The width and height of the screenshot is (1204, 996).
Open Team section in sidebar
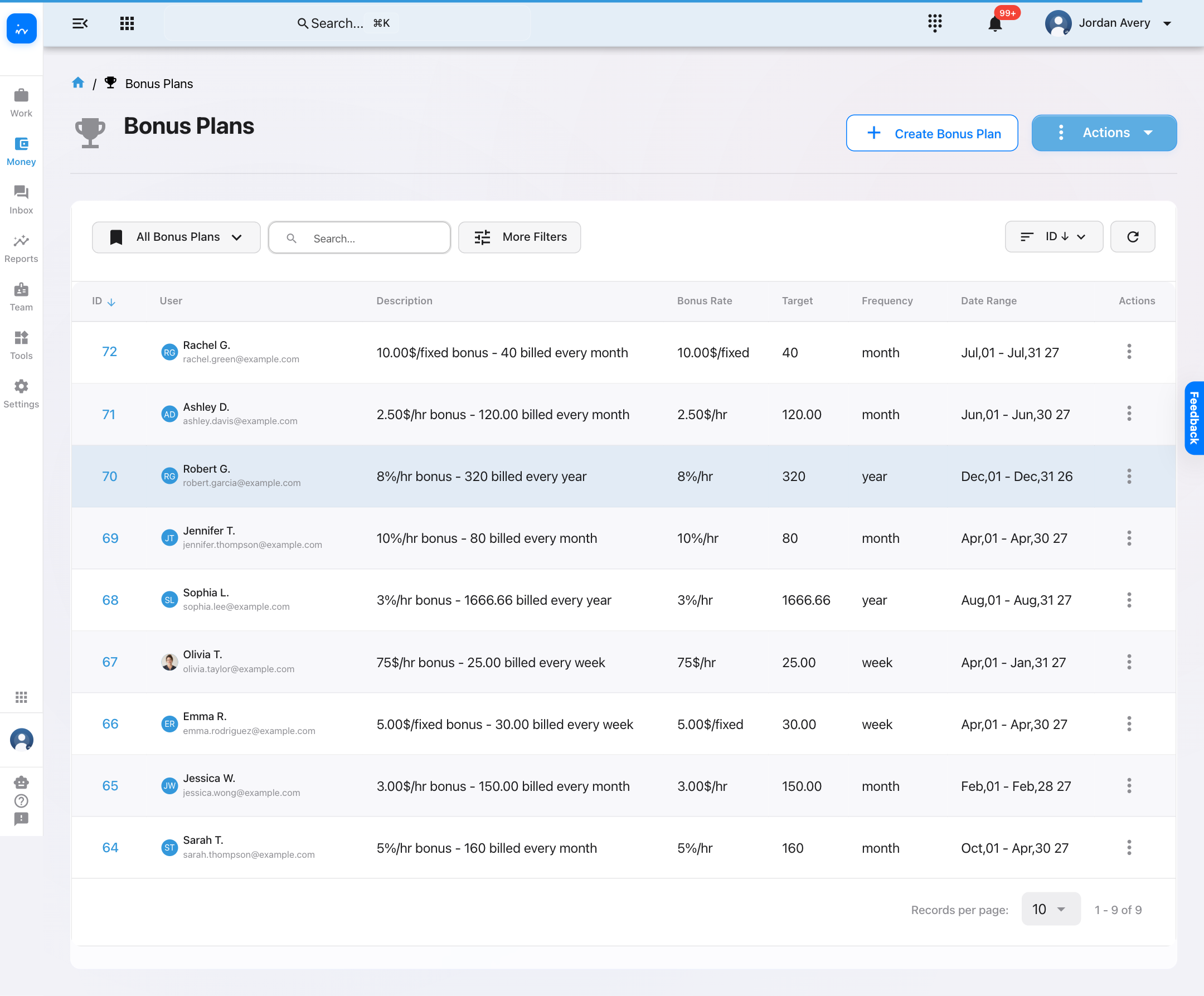tap(21, 297)
